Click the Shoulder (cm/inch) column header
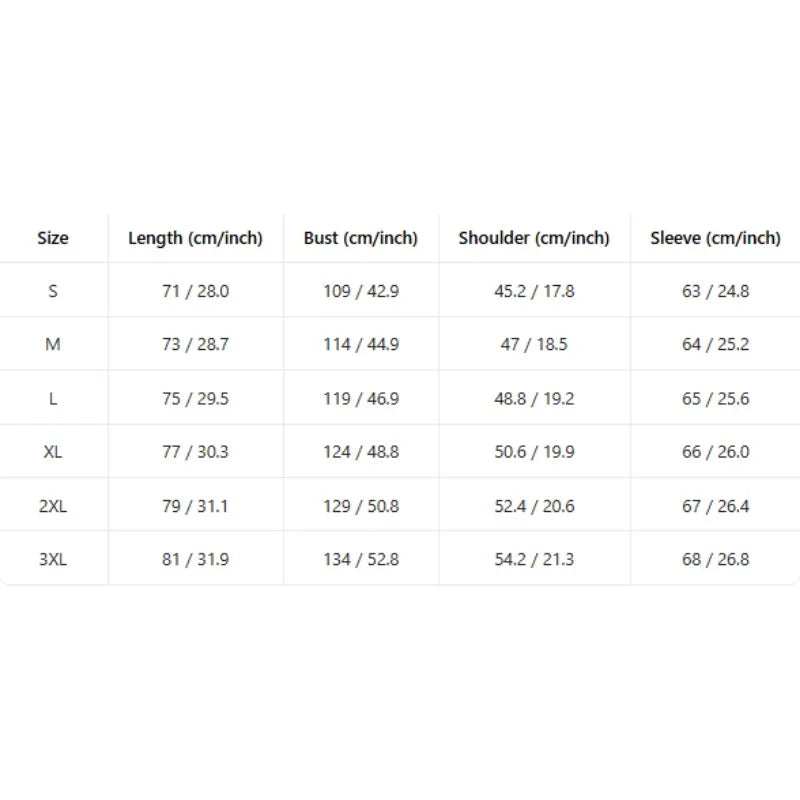This screenshot has width=800, height=800. pos(534,238)
